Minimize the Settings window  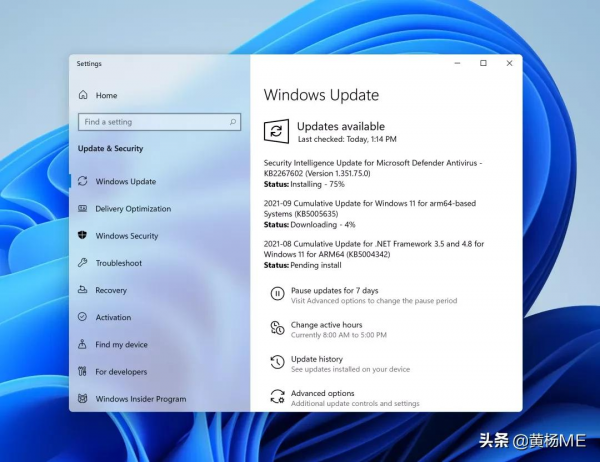click(x=457, y=63)
